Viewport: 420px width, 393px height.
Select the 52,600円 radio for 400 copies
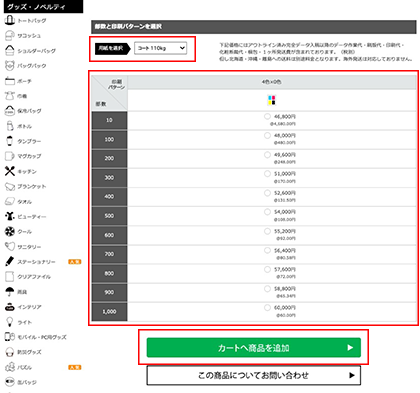(x=267, y=193)
